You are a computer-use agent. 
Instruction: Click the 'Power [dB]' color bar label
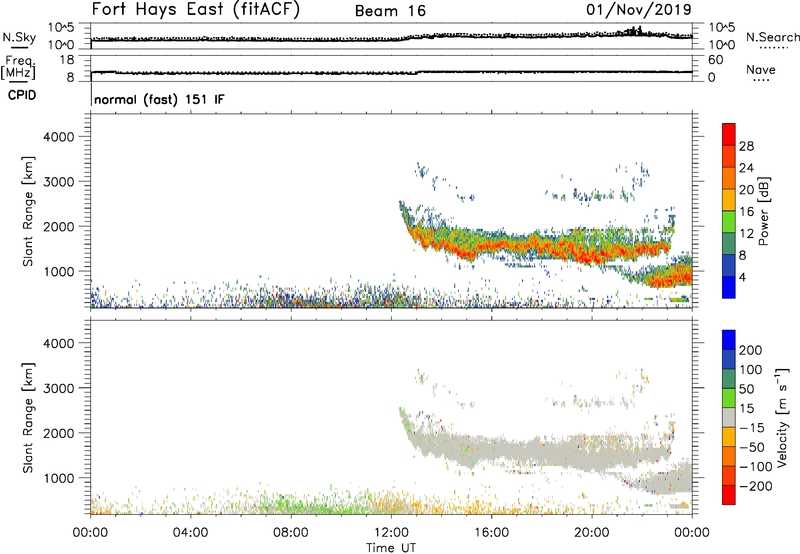[x=764, y=211]
